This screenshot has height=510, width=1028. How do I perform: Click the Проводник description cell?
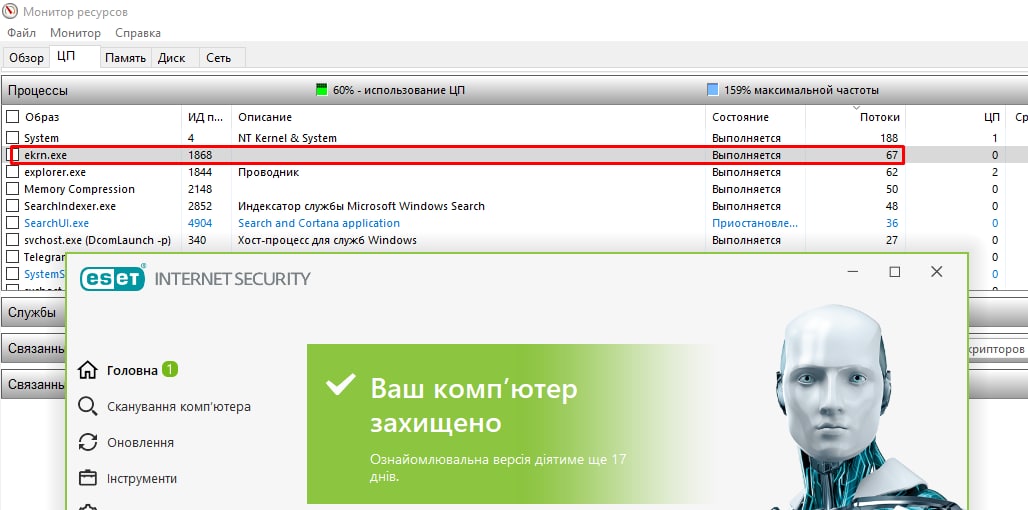268,172
